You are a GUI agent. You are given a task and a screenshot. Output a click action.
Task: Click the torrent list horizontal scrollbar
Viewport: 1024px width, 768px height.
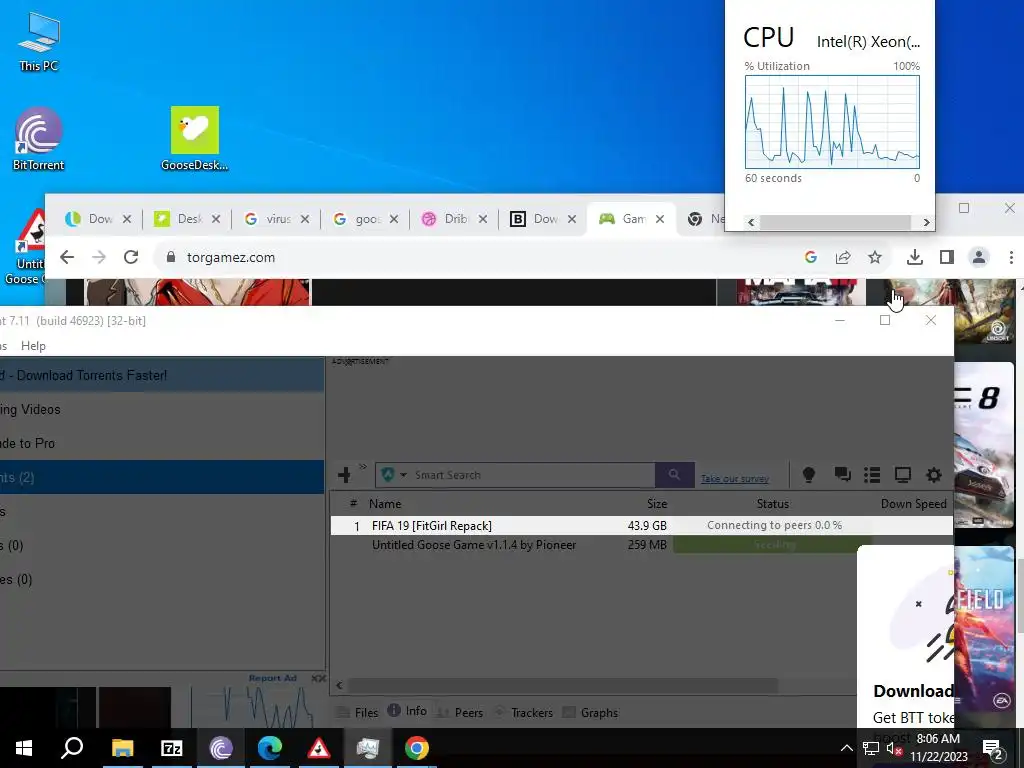coord(563,685)
